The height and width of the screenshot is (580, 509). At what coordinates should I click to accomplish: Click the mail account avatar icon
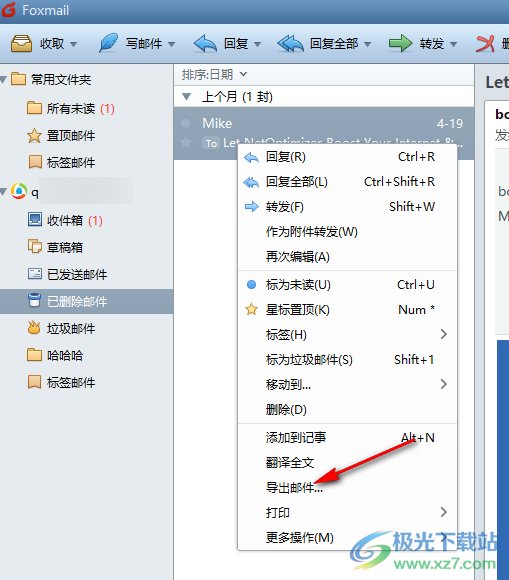(x=19, y=191)
